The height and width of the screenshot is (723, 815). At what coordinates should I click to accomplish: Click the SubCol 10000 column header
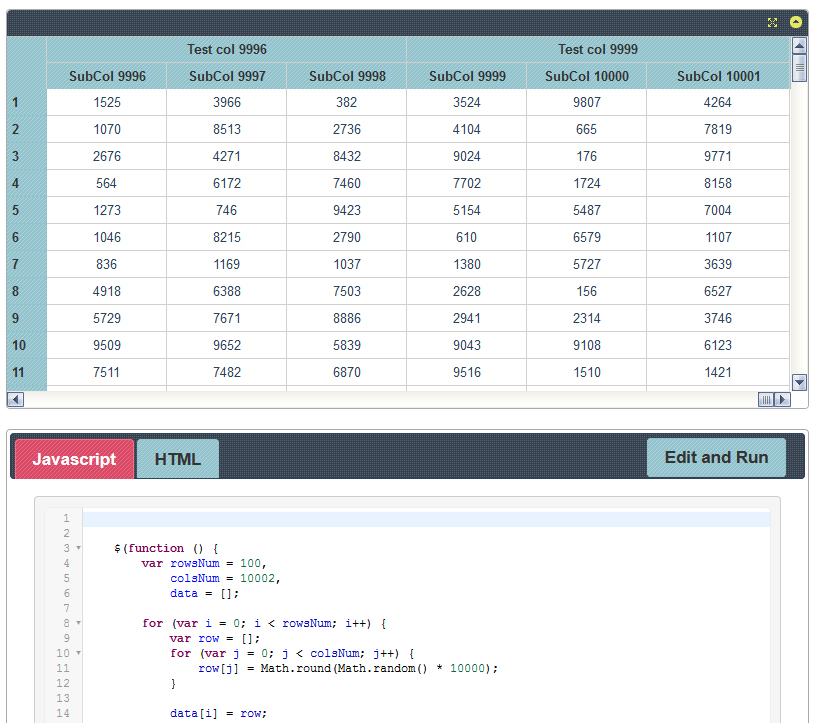pos(586,76)
